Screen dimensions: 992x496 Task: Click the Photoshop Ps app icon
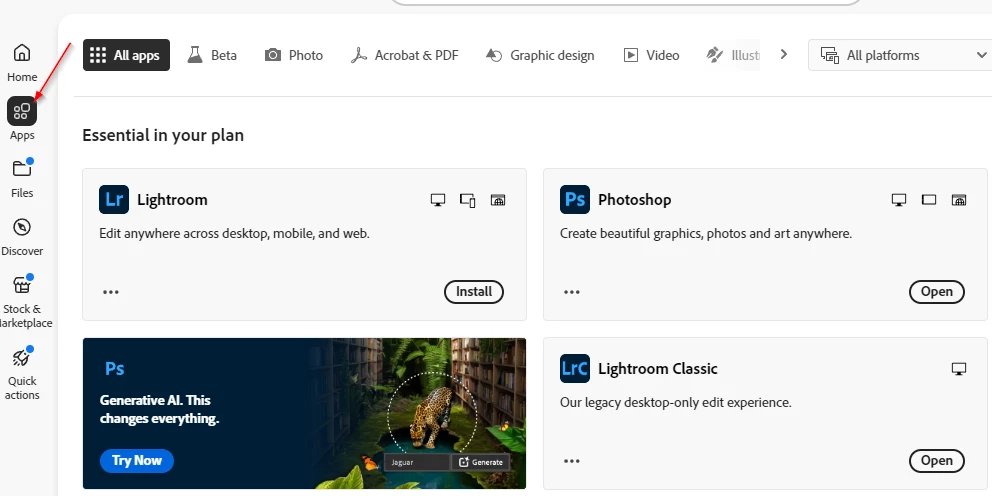pos(574,200)
